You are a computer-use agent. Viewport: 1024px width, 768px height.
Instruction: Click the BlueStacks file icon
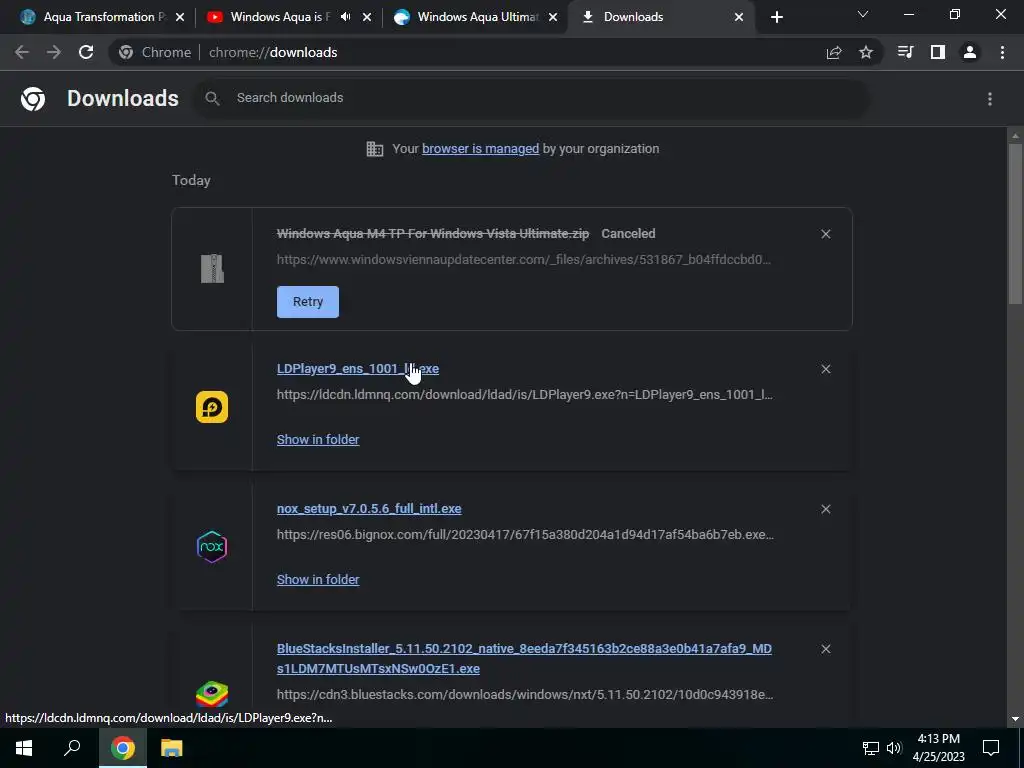[212, 695]
